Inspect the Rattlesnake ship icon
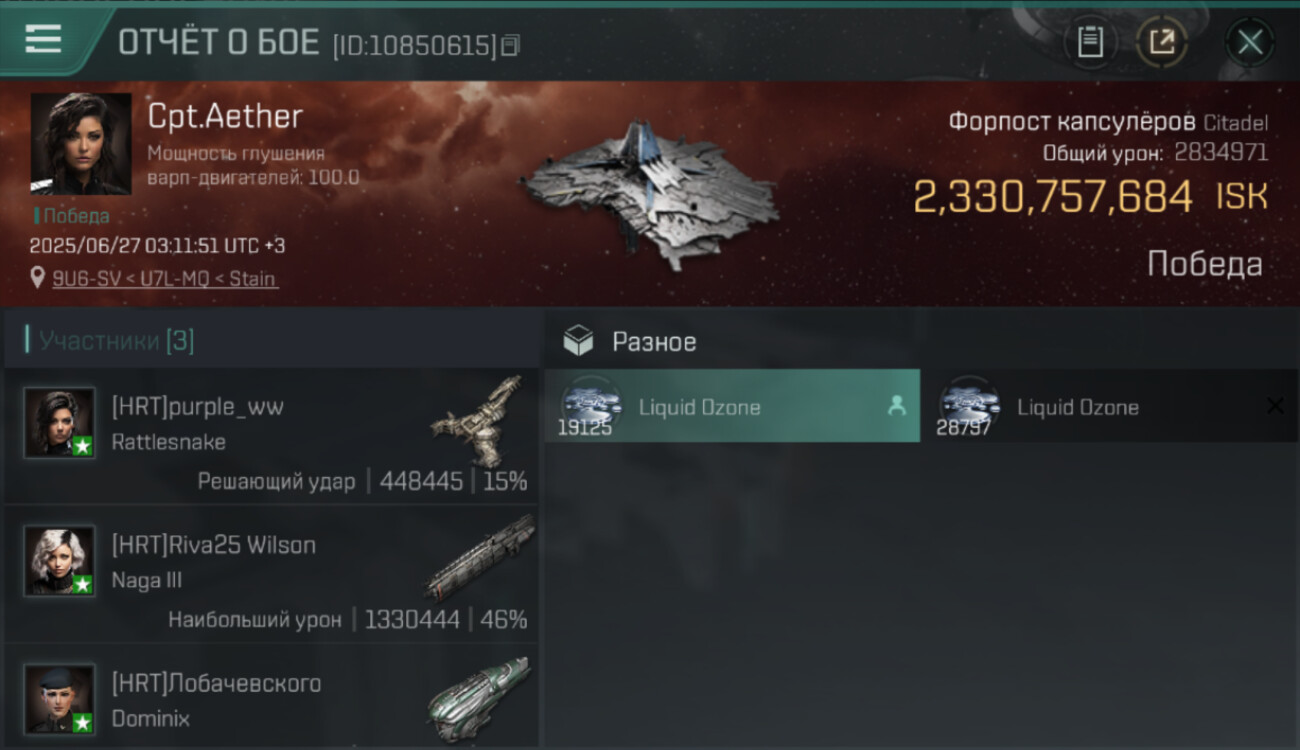1300x750 pixels. [x=480, y=420]
